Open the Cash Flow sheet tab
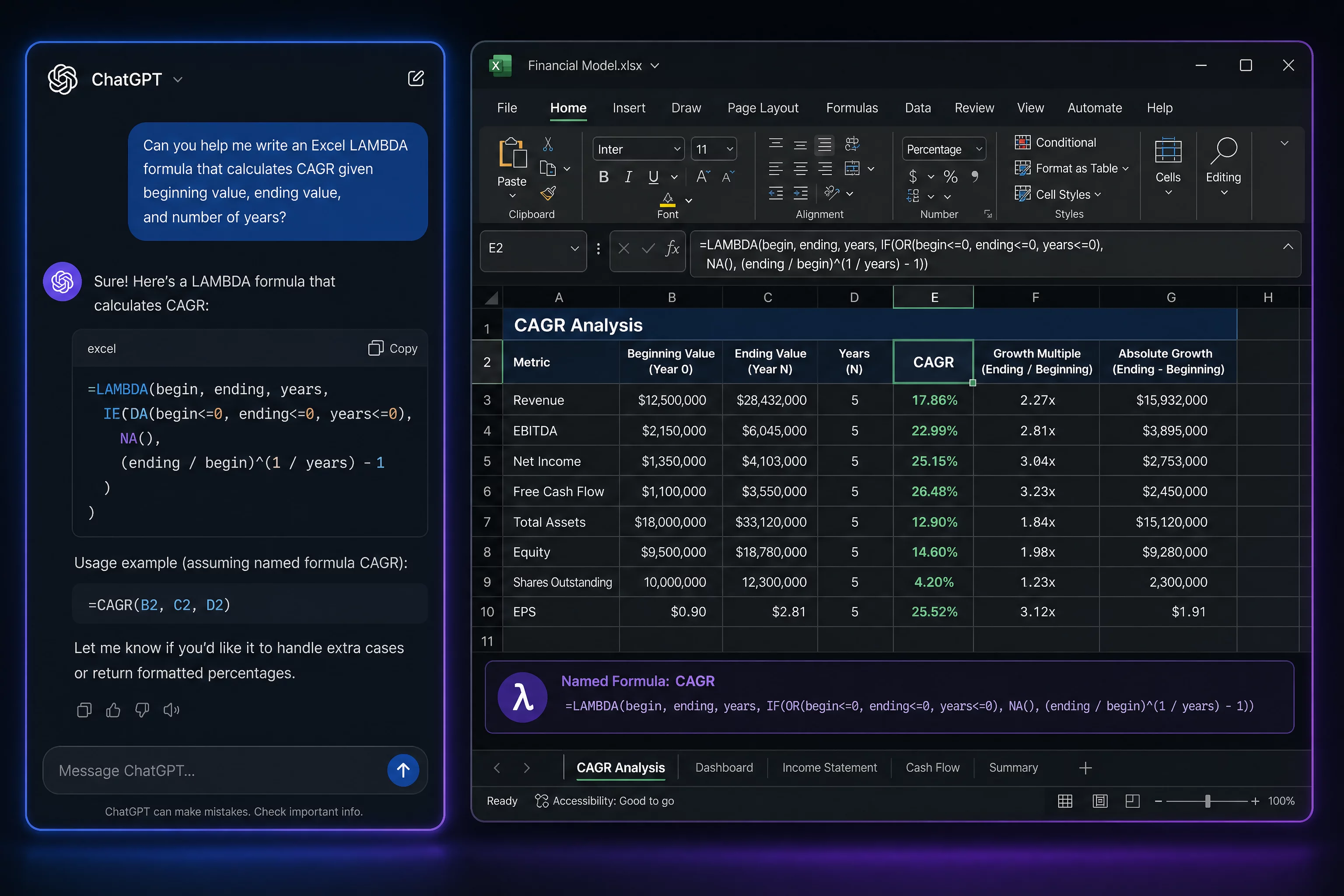The height and width of the screenshot is (896, 1344). point(933,767)
